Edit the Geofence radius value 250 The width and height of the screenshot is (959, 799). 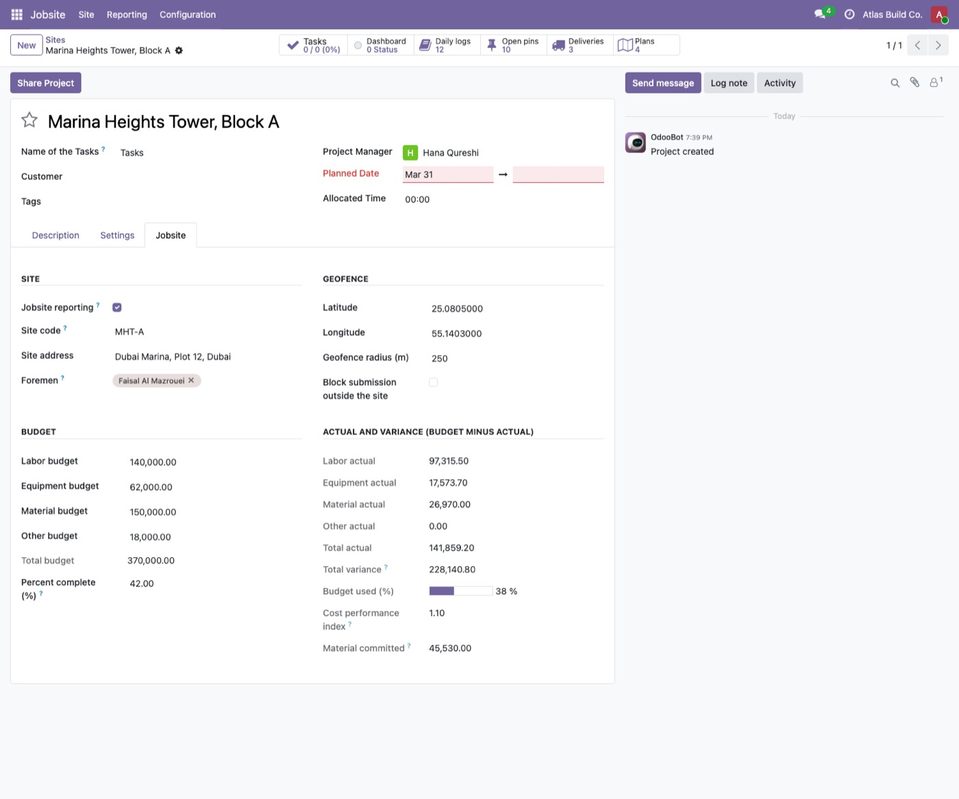[516, 359]
